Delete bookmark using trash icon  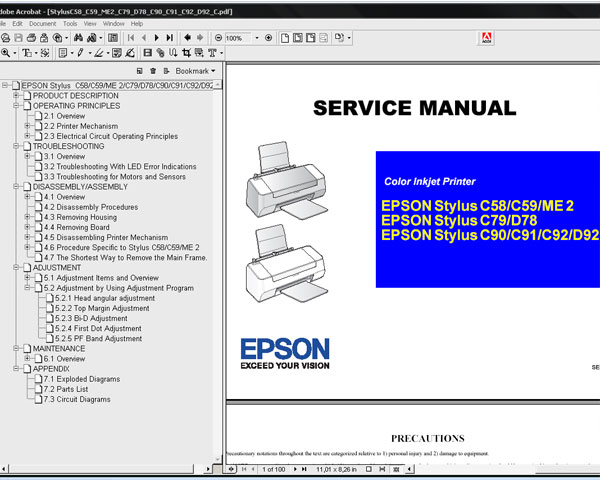click(x=153, y=71)
